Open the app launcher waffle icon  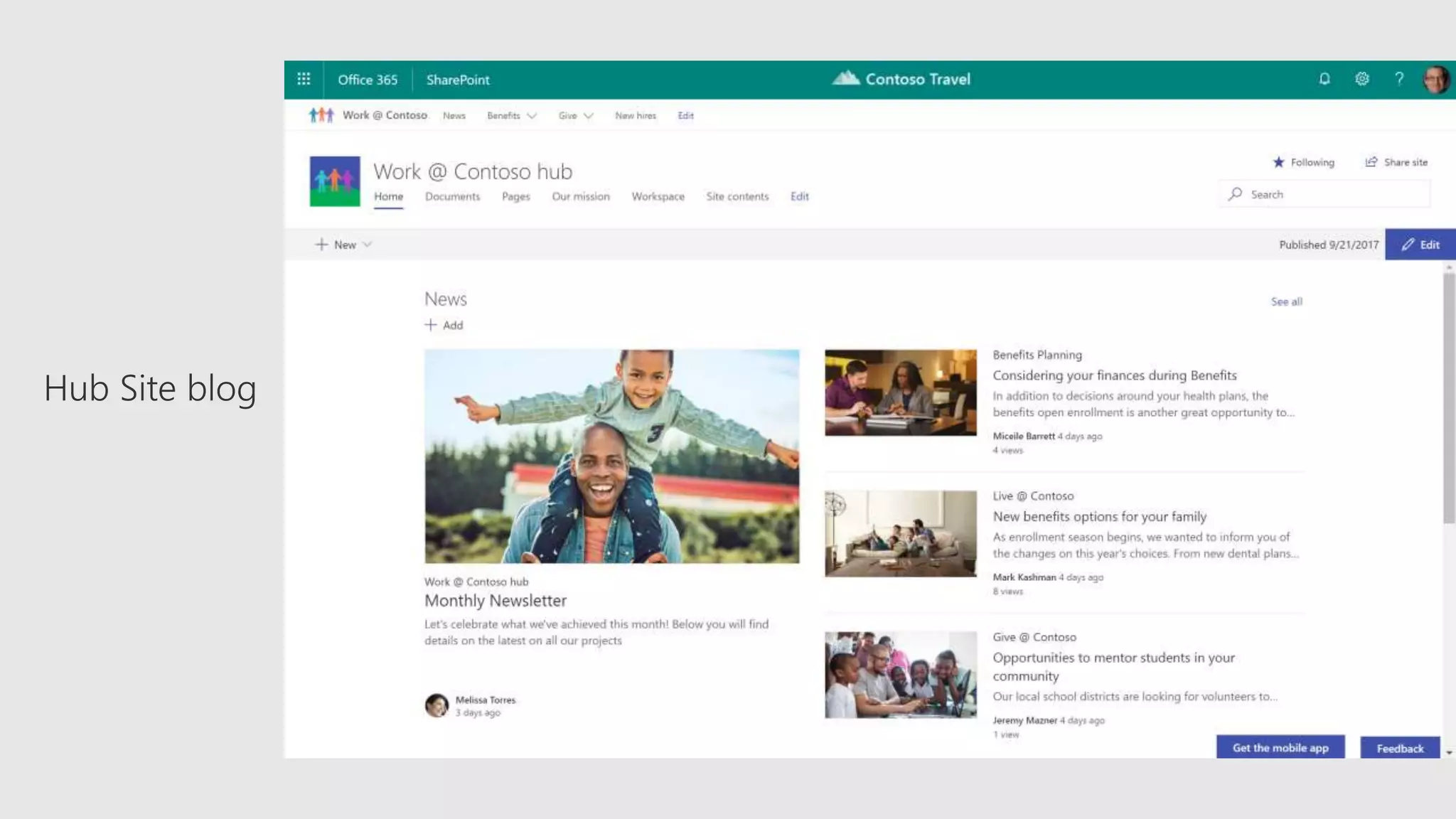click(x=304, y=79)
